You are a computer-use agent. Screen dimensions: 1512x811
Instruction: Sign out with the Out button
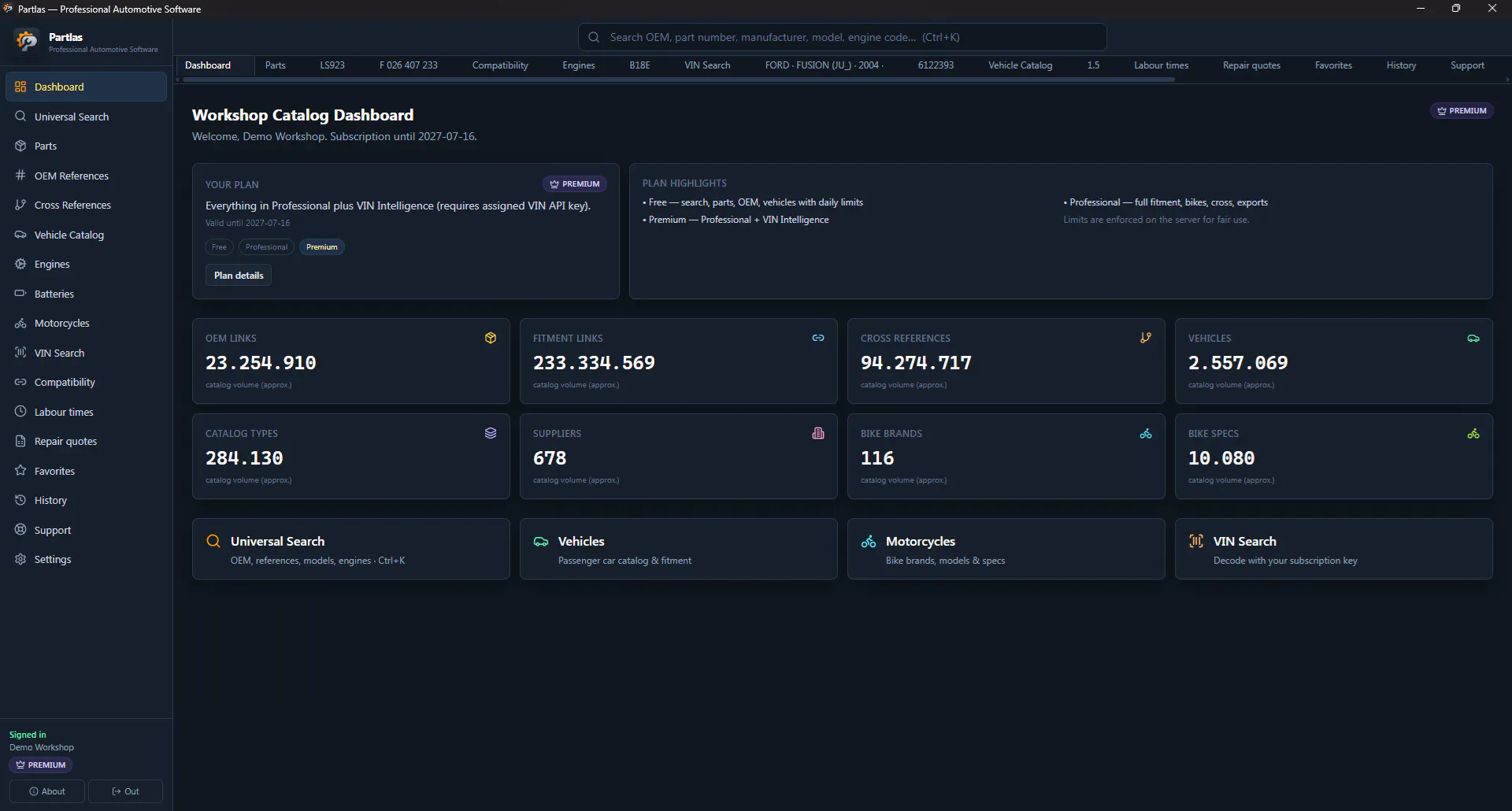click(125, 791)
